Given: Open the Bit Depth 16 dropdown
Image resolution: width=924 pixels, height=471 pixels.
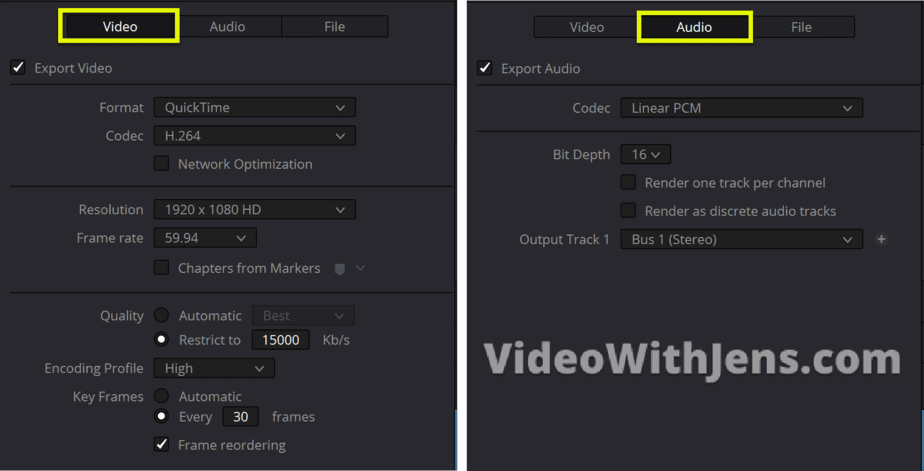Looking at the screenshot, I should [645, 154].
